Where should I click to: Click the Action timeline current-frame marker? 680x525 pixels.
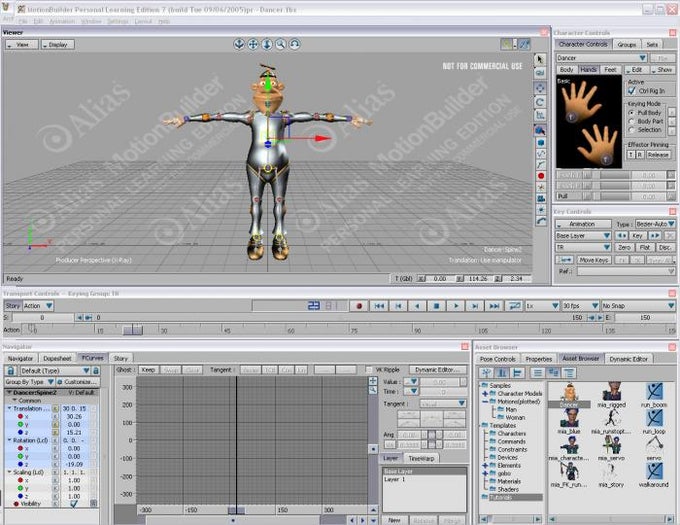[133, 330]
